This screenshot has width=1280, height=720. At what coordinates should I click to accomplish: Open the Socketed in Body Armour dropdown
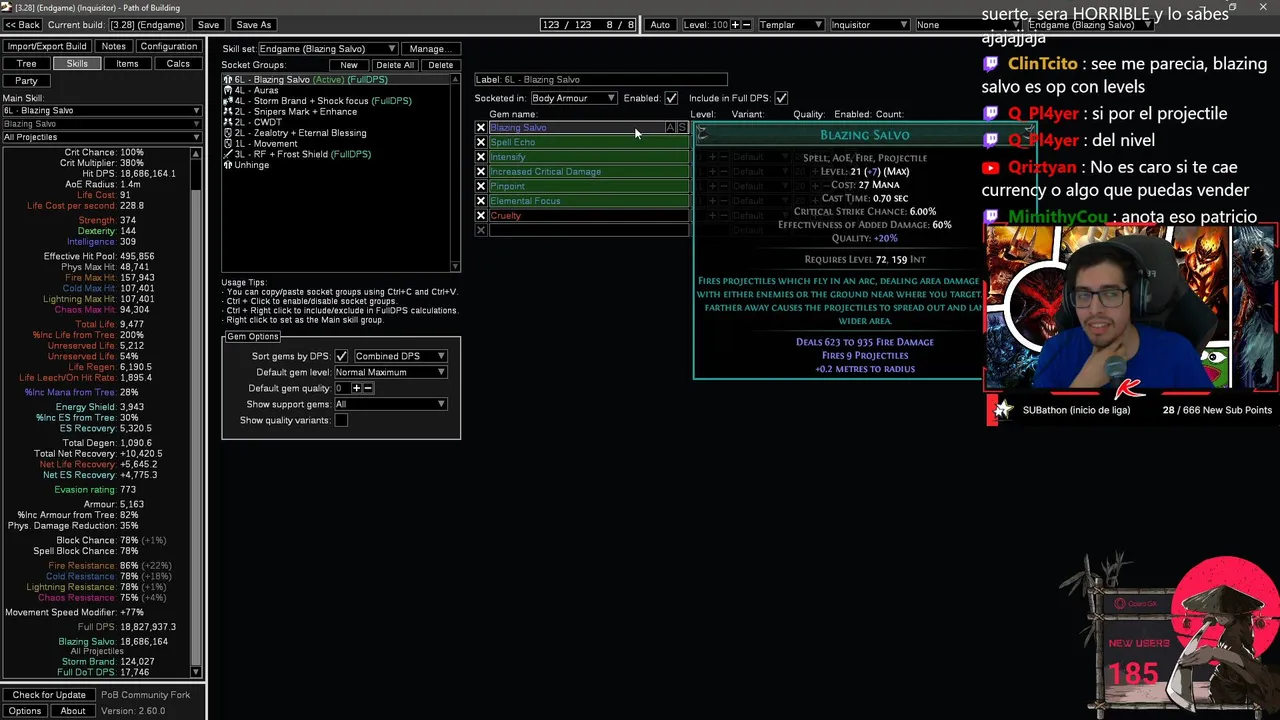(574, 98)
